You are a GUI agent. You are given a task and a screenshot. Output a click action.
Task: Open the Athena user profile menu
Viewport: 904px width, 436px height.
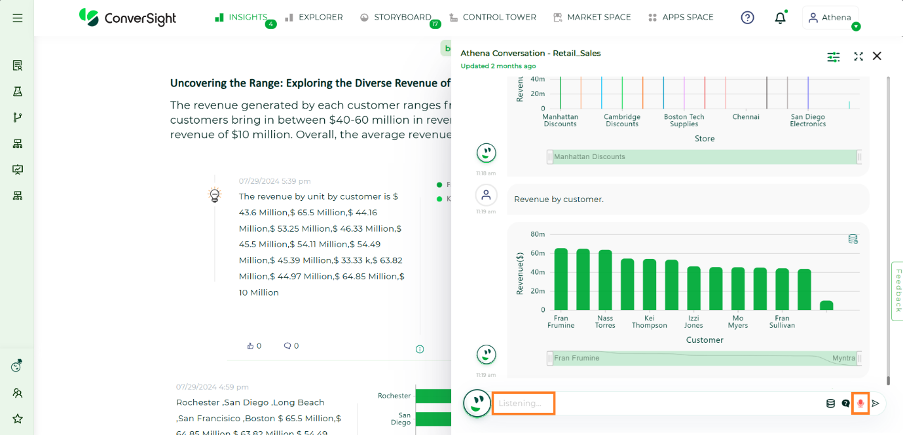830,18
